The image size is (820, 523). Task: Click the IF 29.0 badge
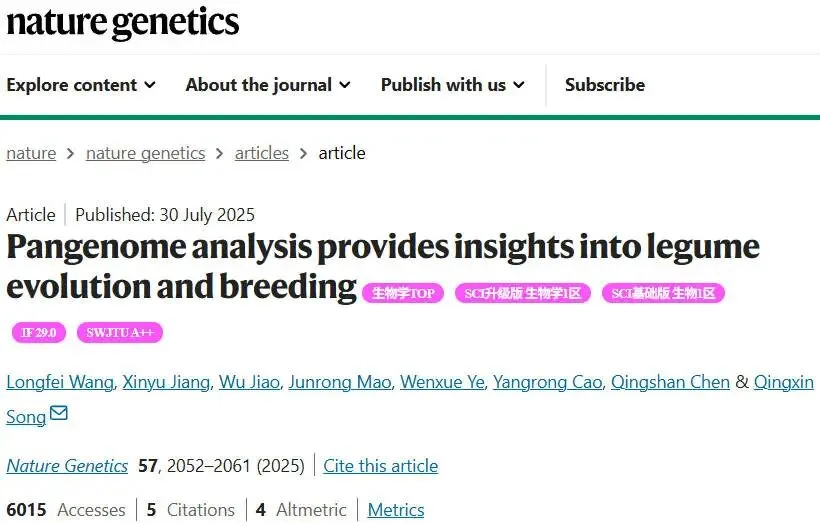[39, 333]
